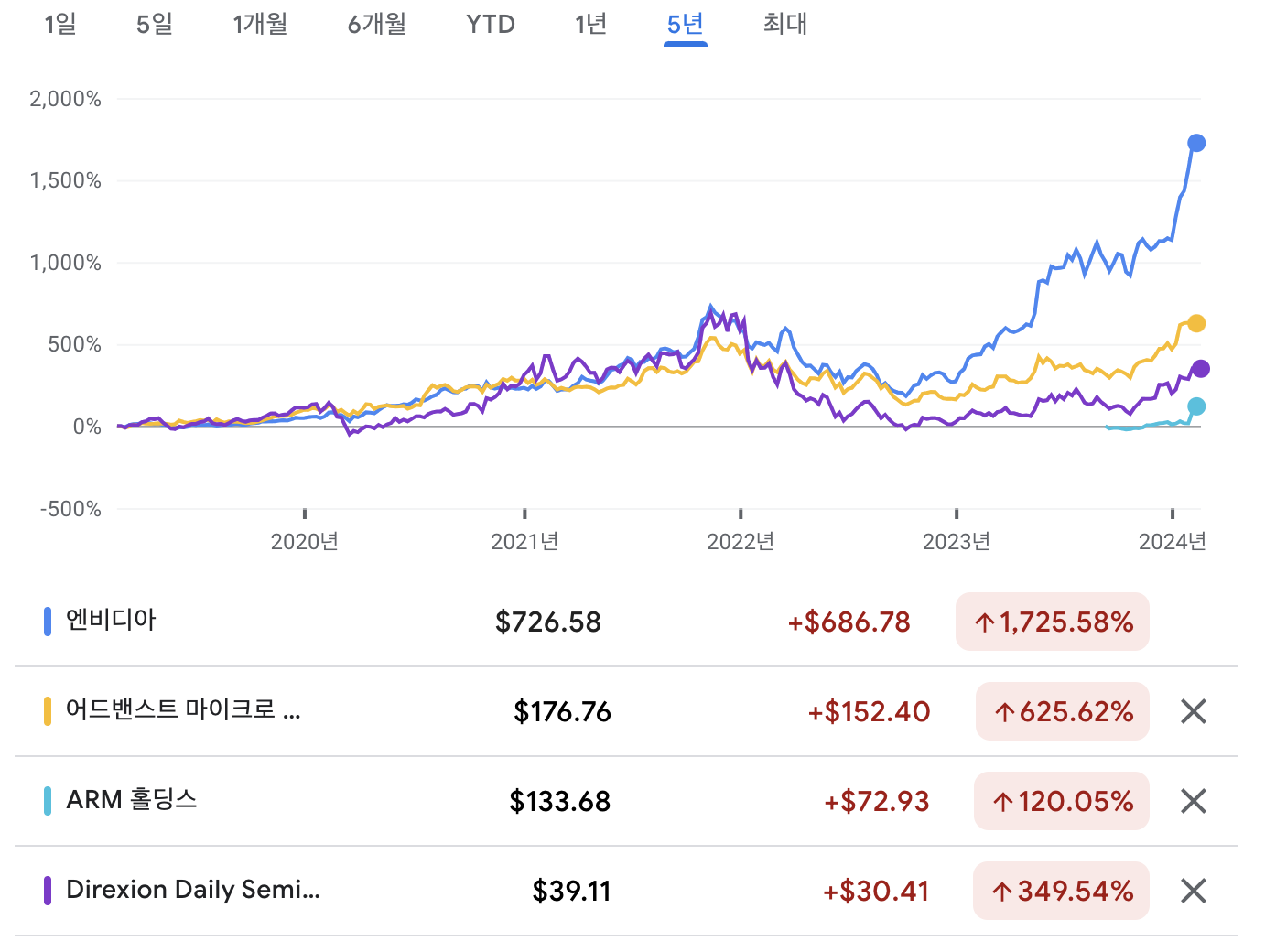Click the $176.76 price
The image size is (1265, 952).
point(562,712)
